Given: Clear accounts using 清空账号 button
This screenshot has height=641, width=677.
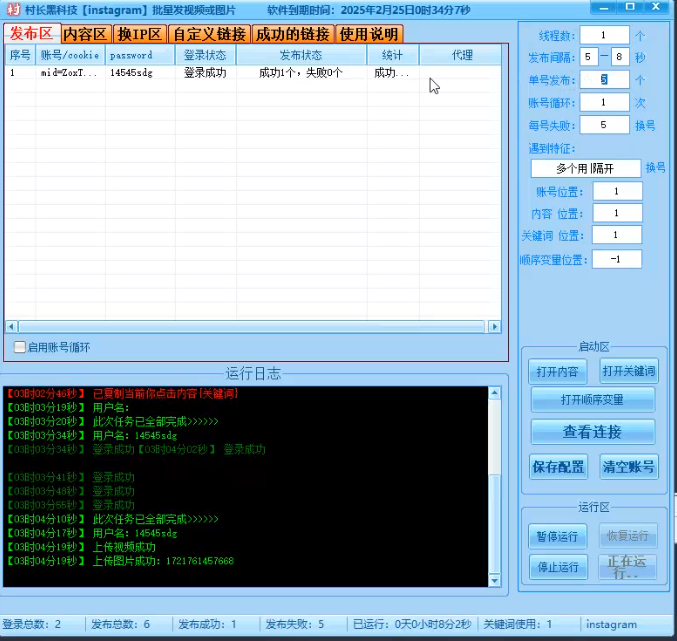Looking at the screenshot, I should pyautogui.click(x=629, y=467).
